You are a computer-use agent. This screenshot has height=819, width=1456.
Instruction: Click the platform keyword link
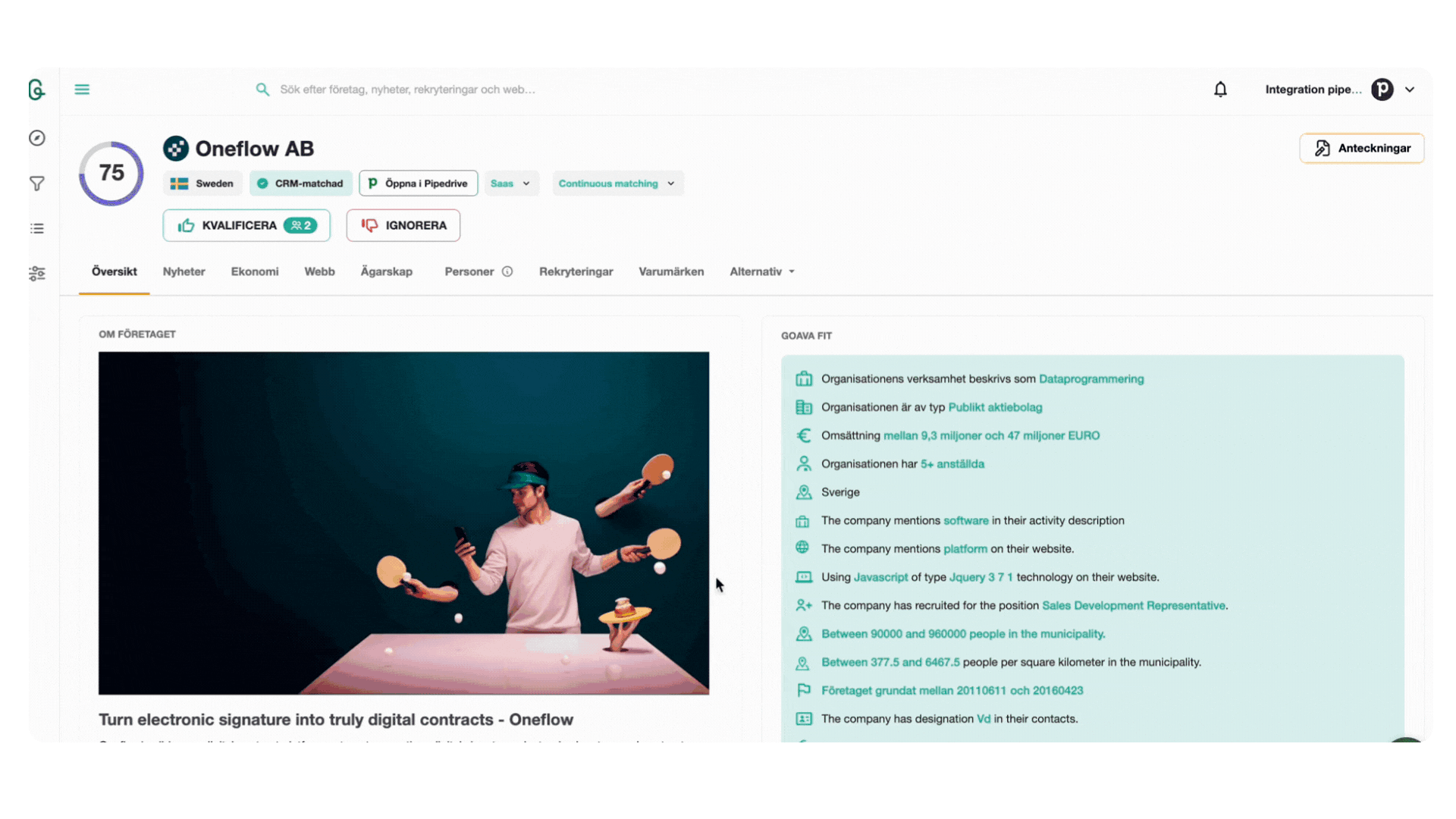(x=965, y=548)
